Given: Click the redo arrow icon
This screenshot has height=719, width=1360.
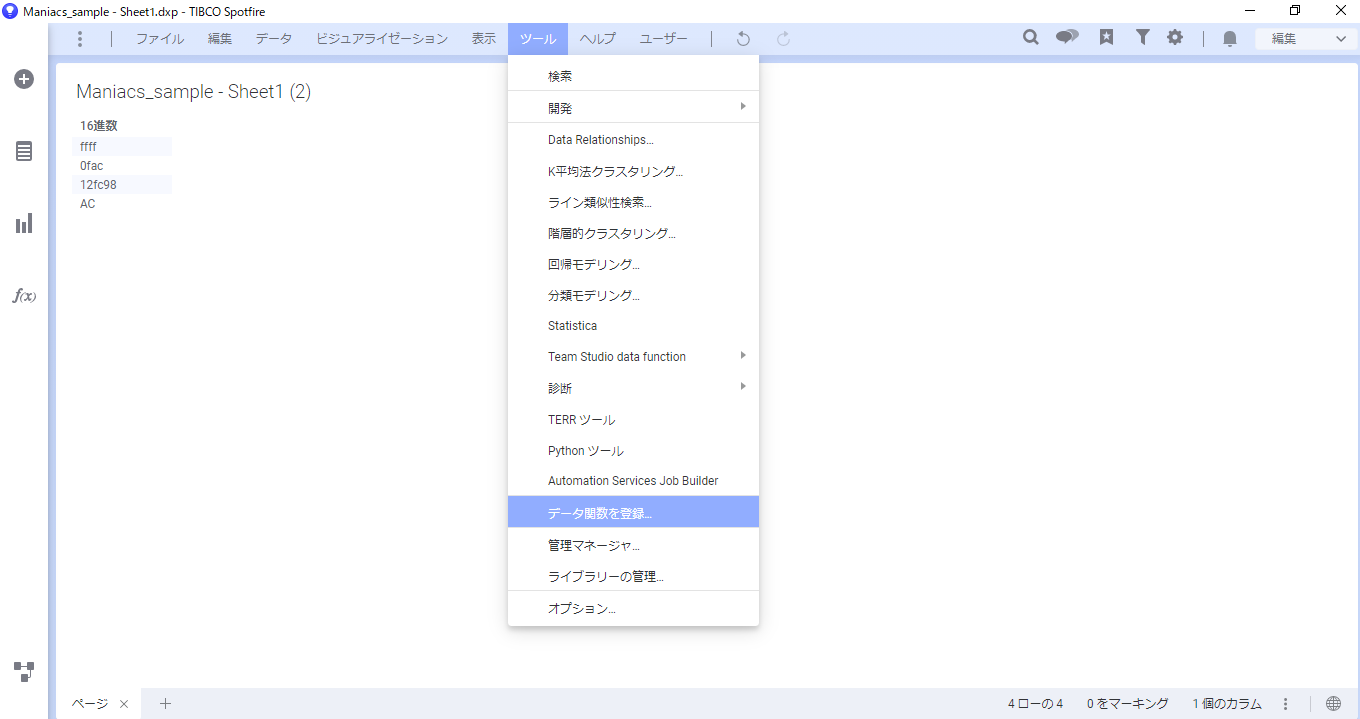Looking at the screenshot, I should click(784, 39).
